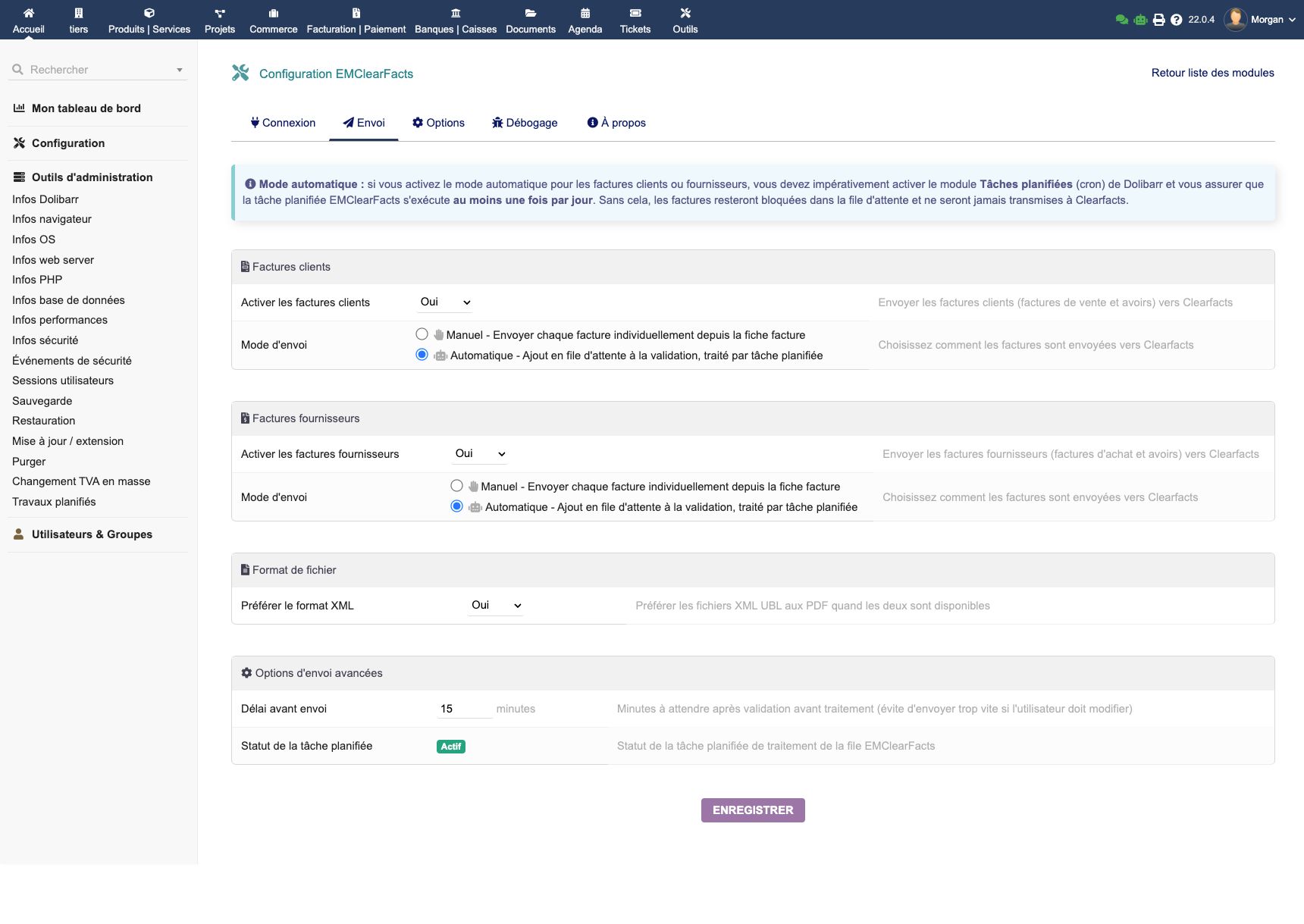Open the Accueil home icon
1304x924 pixels.
pyautogui.click(x=29, y=20)
